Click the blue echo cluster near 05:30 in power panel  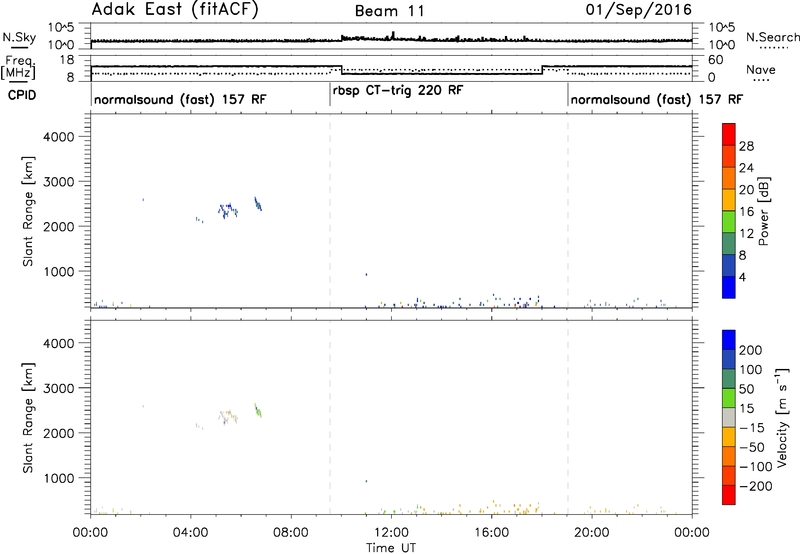point(228,210)
